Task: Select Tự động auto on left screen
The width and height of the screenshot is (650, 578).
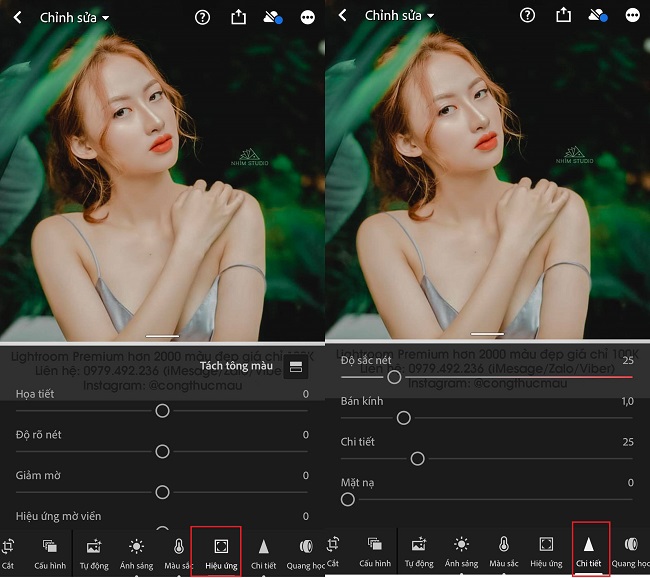Action: coord(94,554)
